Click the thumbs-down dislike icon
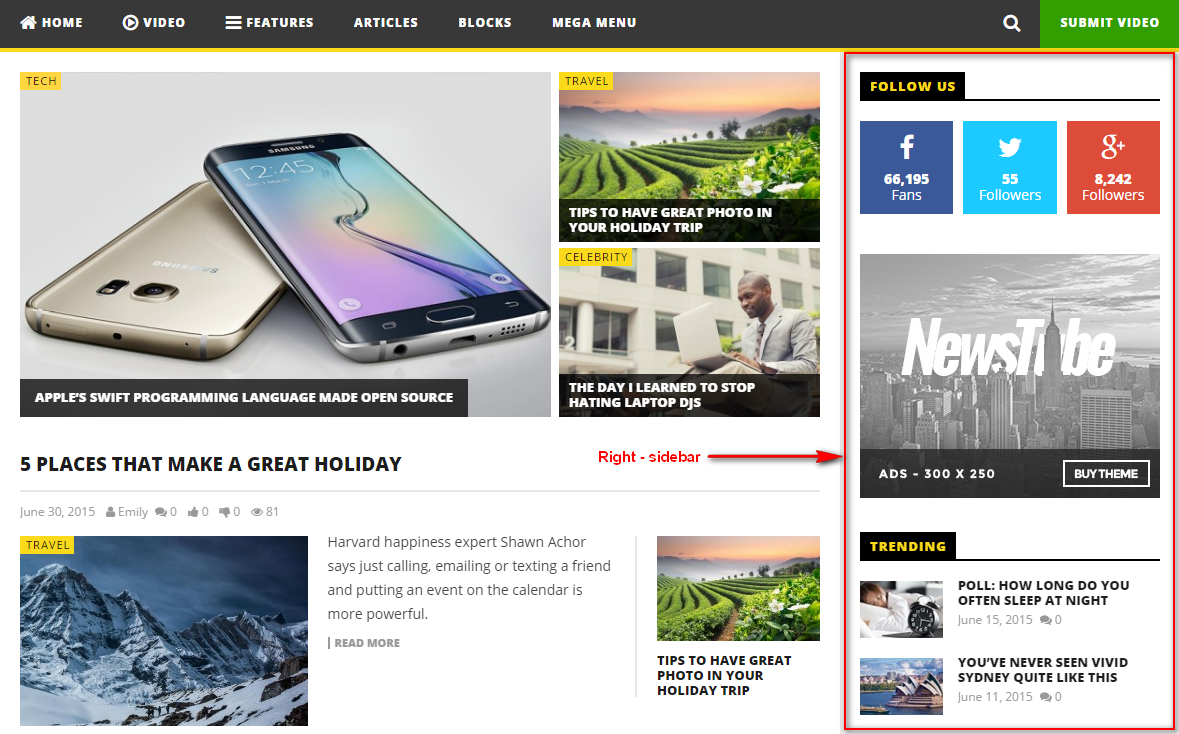The height and width of the screenshot is (734, 1179). click(225, 512)
